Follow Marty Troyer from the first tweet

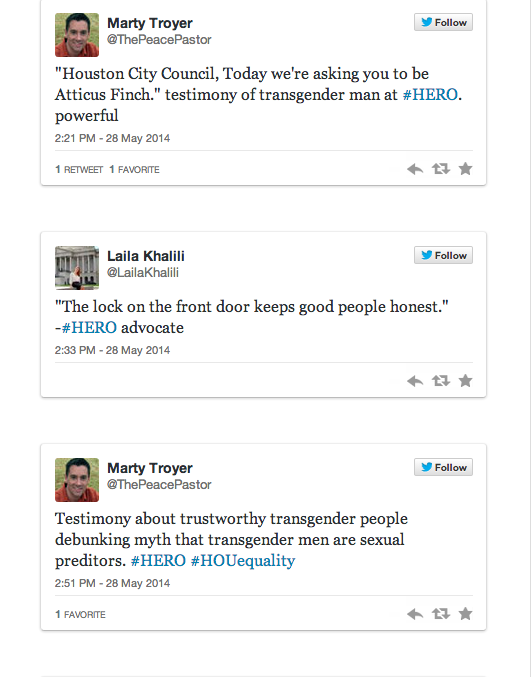(443, 22)
